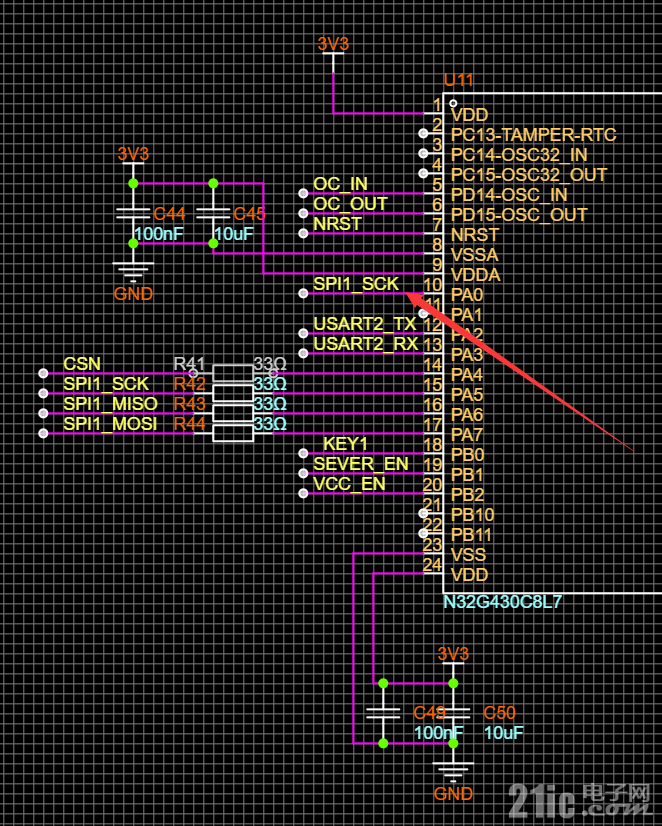The image size is (662, 826).
Task: Click pin name VDD at pin 24
Action: click(x=469, y=575)
